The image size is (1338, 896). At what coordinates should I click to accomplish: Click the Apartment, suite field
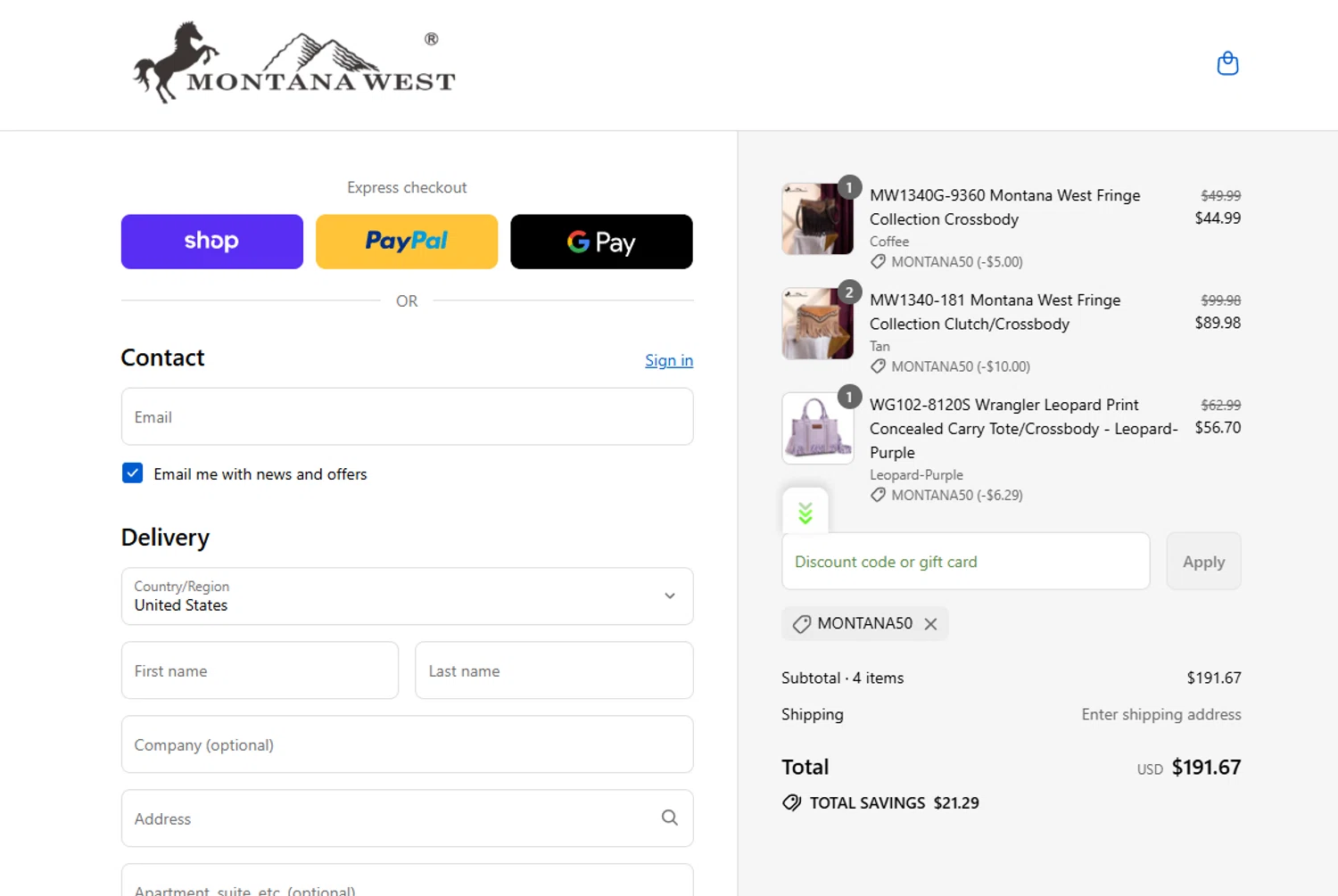(407, 880)
